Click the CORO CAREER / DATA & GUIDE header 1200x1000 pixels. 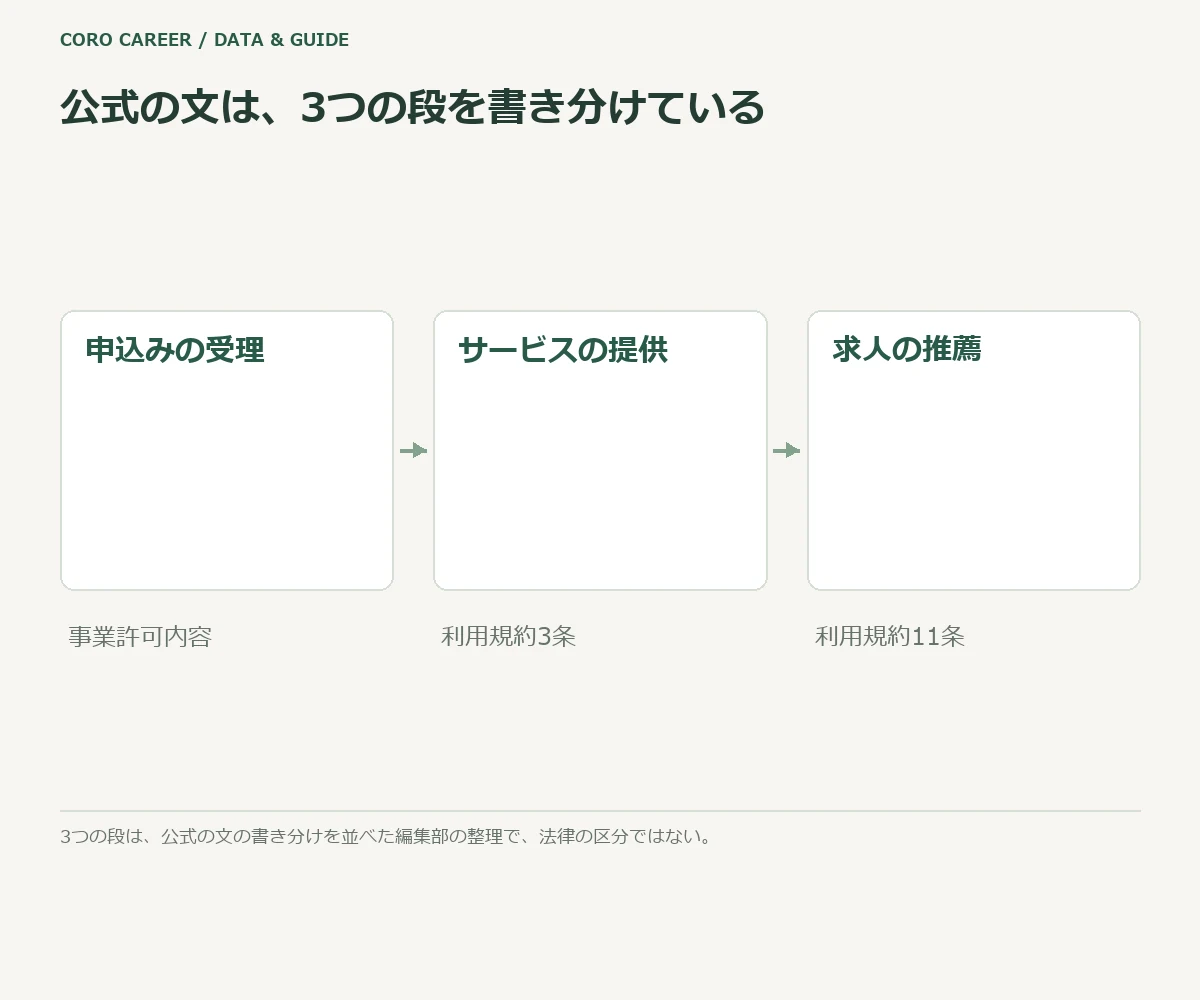(204, 40)
